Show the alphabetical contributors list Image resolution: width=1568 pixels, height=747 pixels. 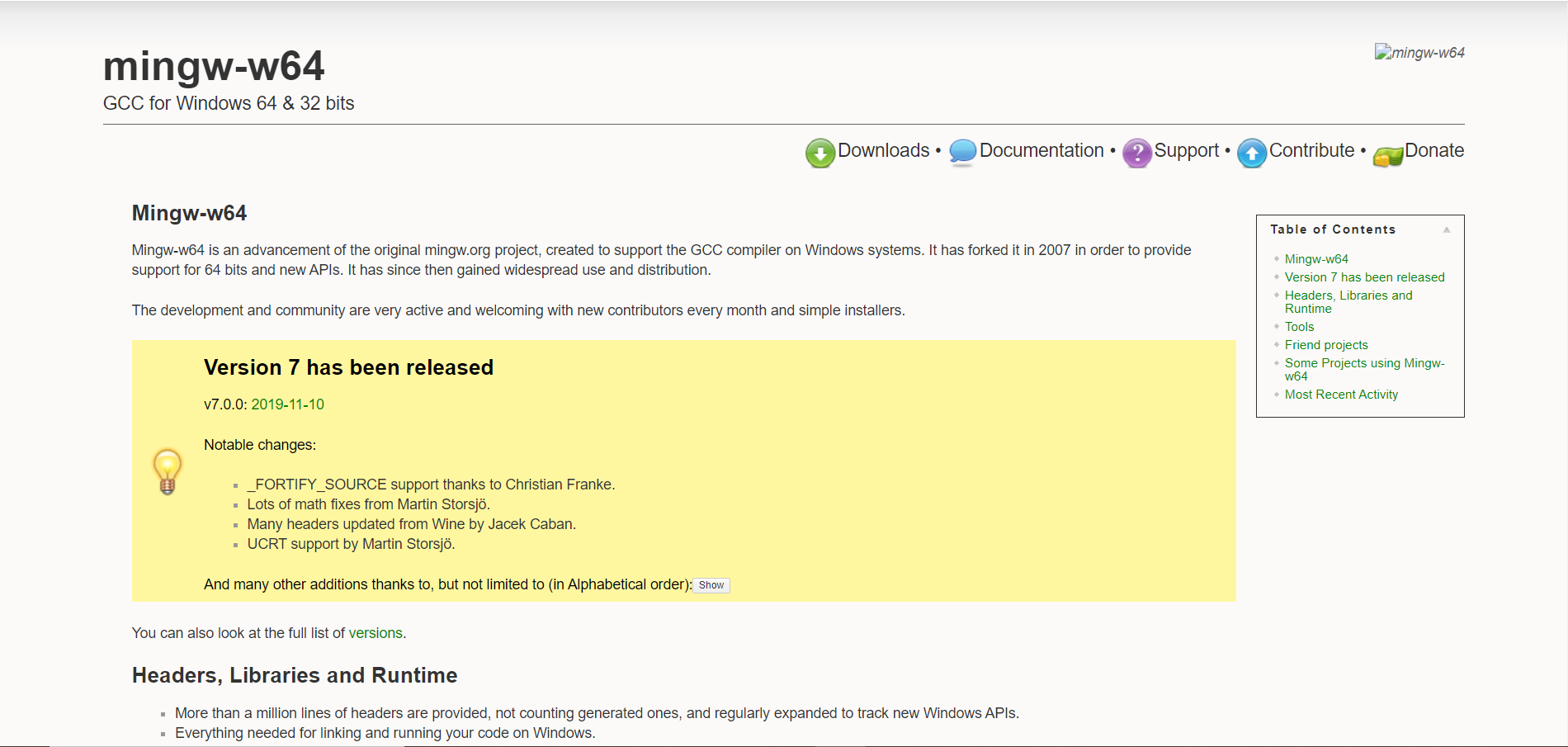pyautogui.click(x=711, y=585)
